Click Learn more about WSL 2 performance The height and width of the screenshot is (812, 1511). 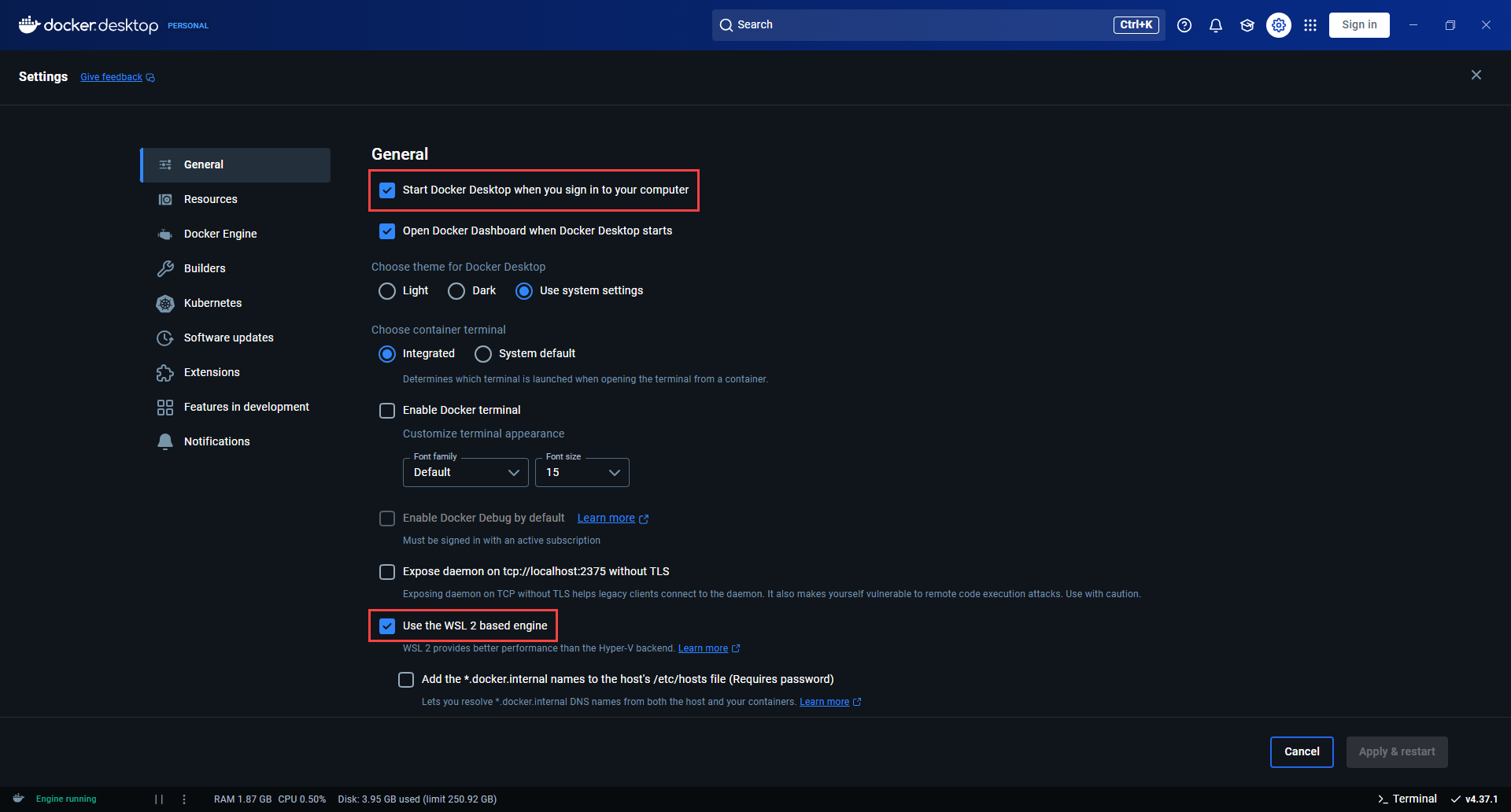(x=703, y=648)
